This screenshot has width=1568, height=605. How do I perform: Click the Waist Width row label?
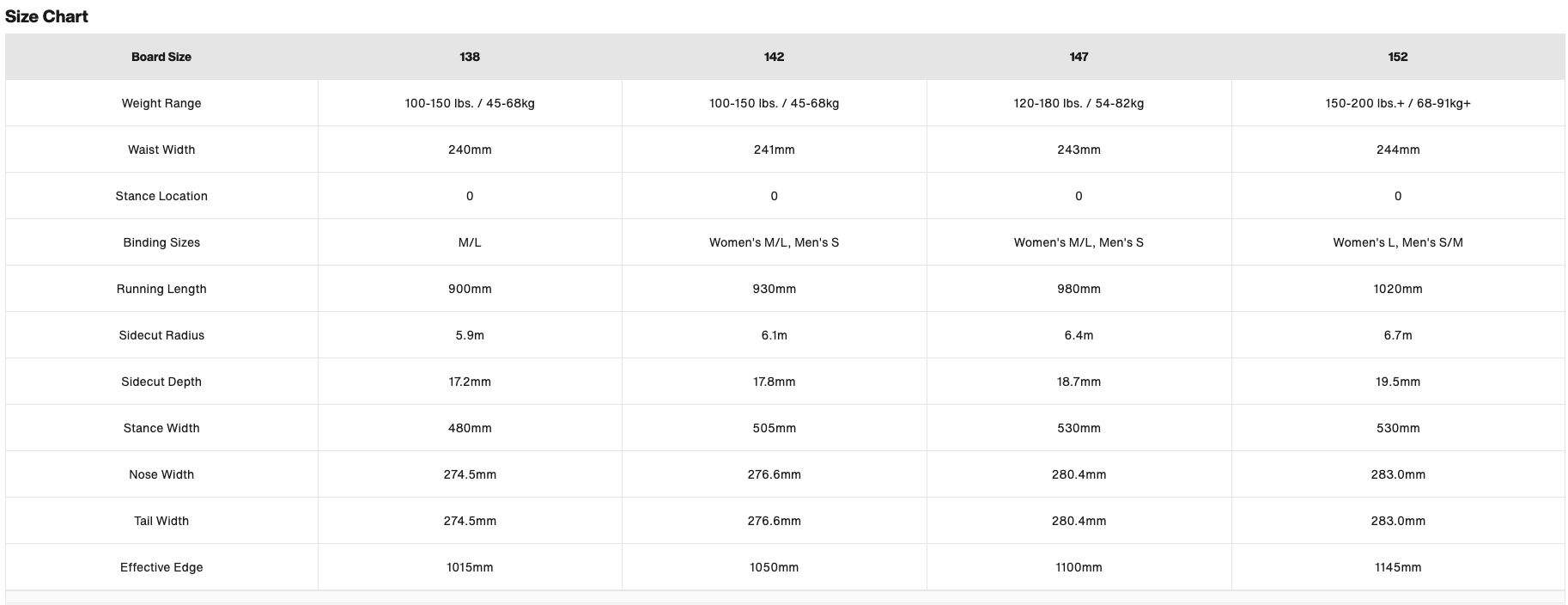[x=161, y=150]
